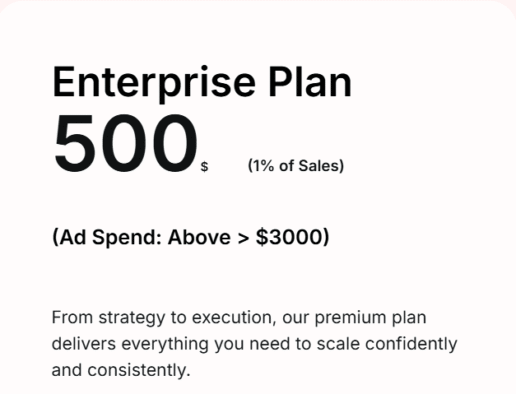Image resolution: width=516 pixels, height=394 pixels.
Task: Click the word Above in Ad Spend line
Action: click(x=199, y=237)
